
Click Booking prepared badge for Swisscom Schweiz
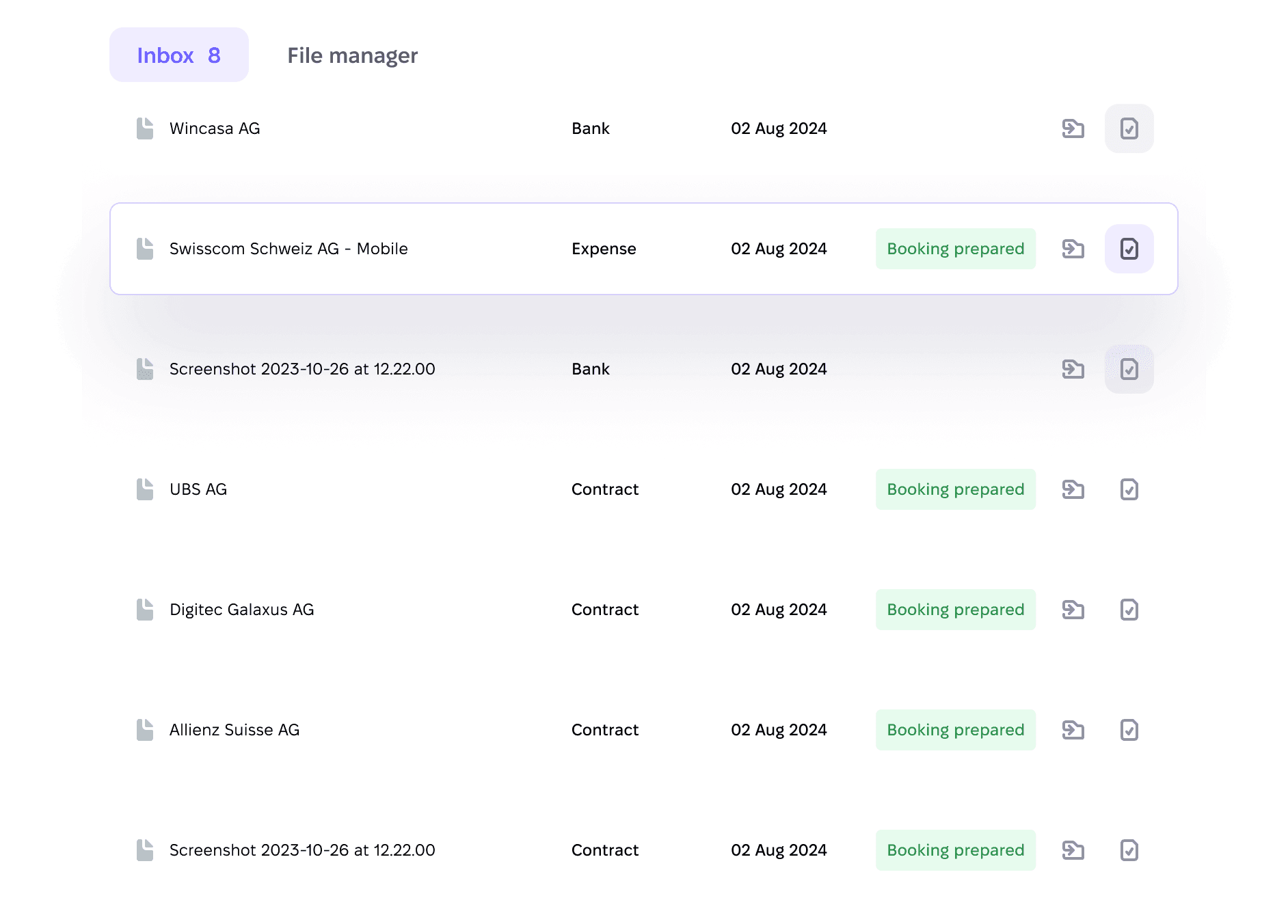[955, 249]
